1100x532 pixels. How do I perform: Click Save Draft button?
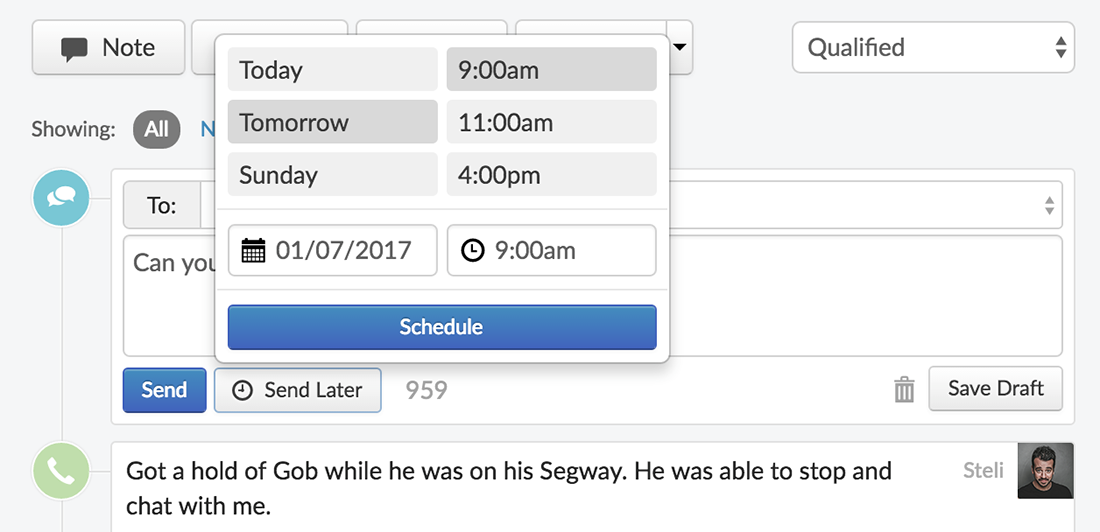click(995, 388)
